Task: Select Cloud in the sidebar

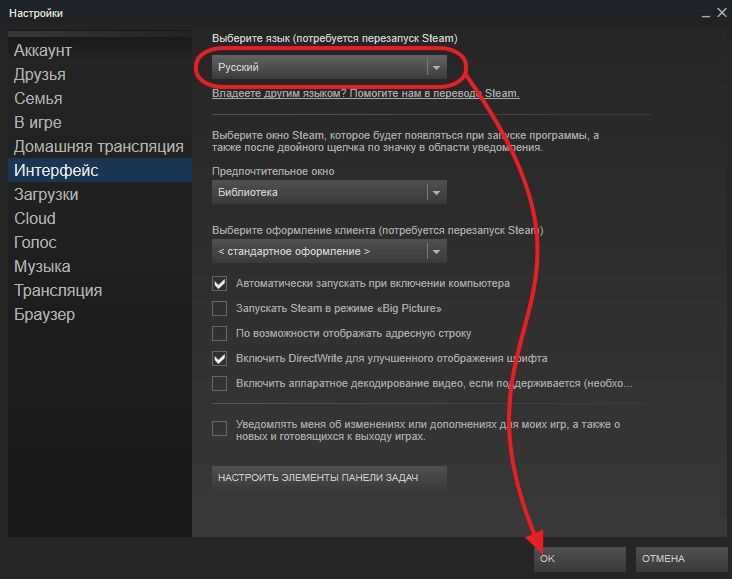Action: tap(99, 219)
